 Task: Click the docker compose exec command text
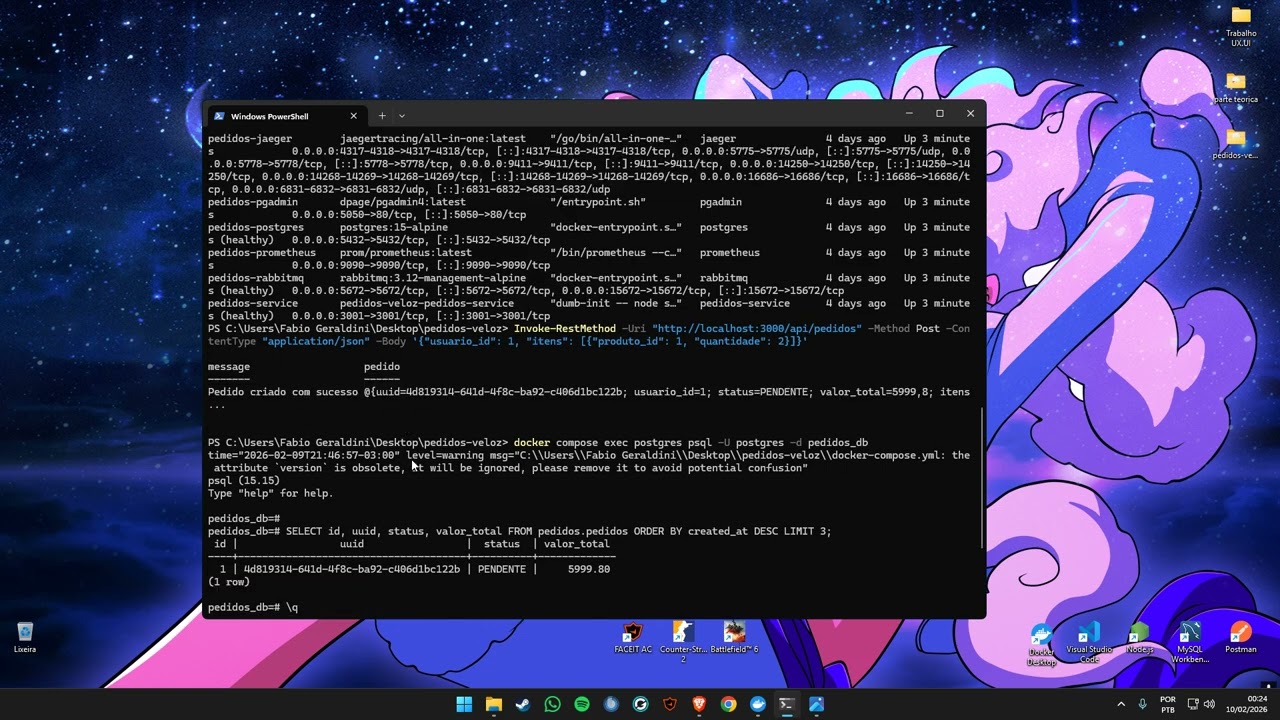pyautogui.click(x=690, y=442)
